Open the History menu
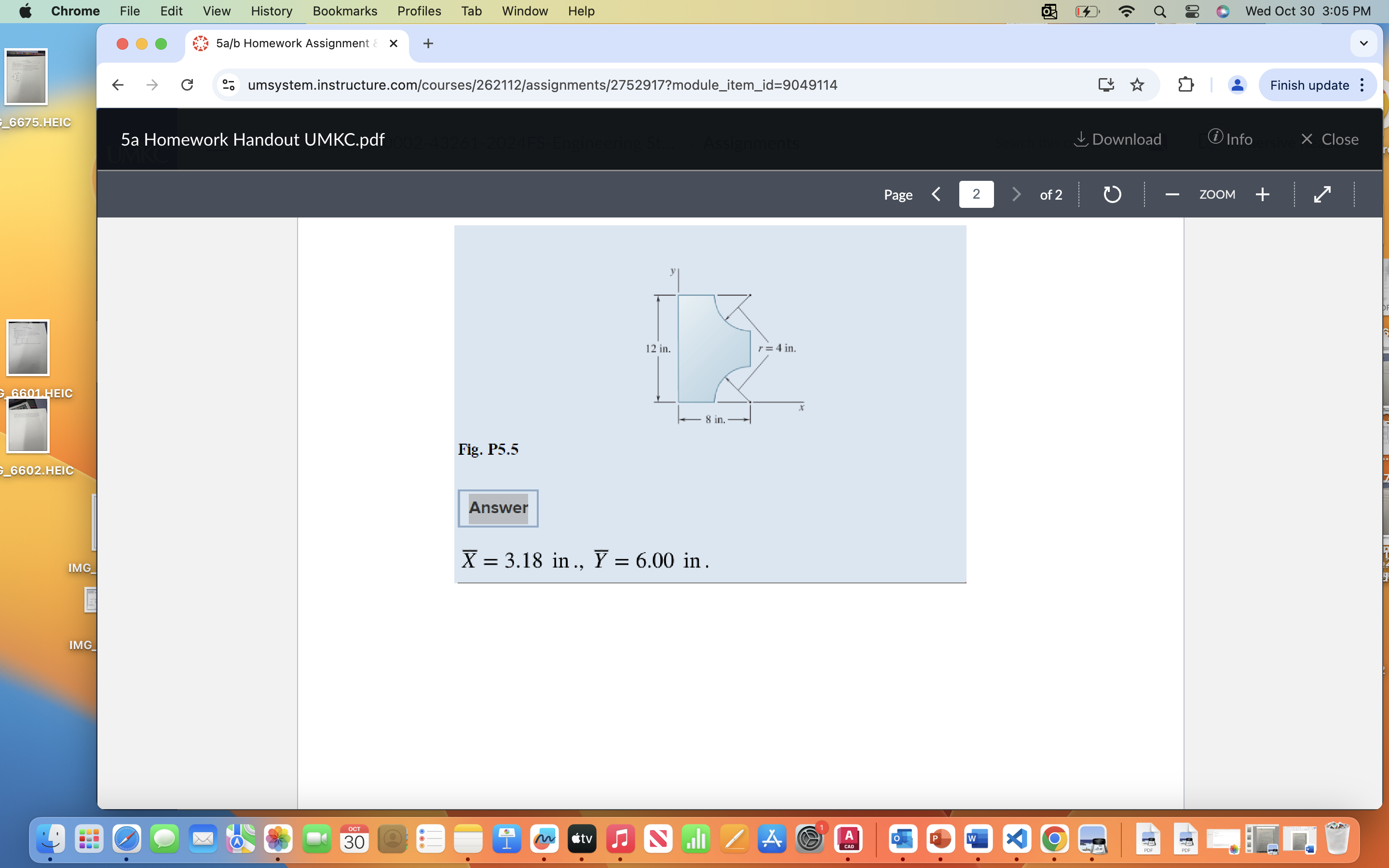The image size is (1389, 868). tap(272, 11)
